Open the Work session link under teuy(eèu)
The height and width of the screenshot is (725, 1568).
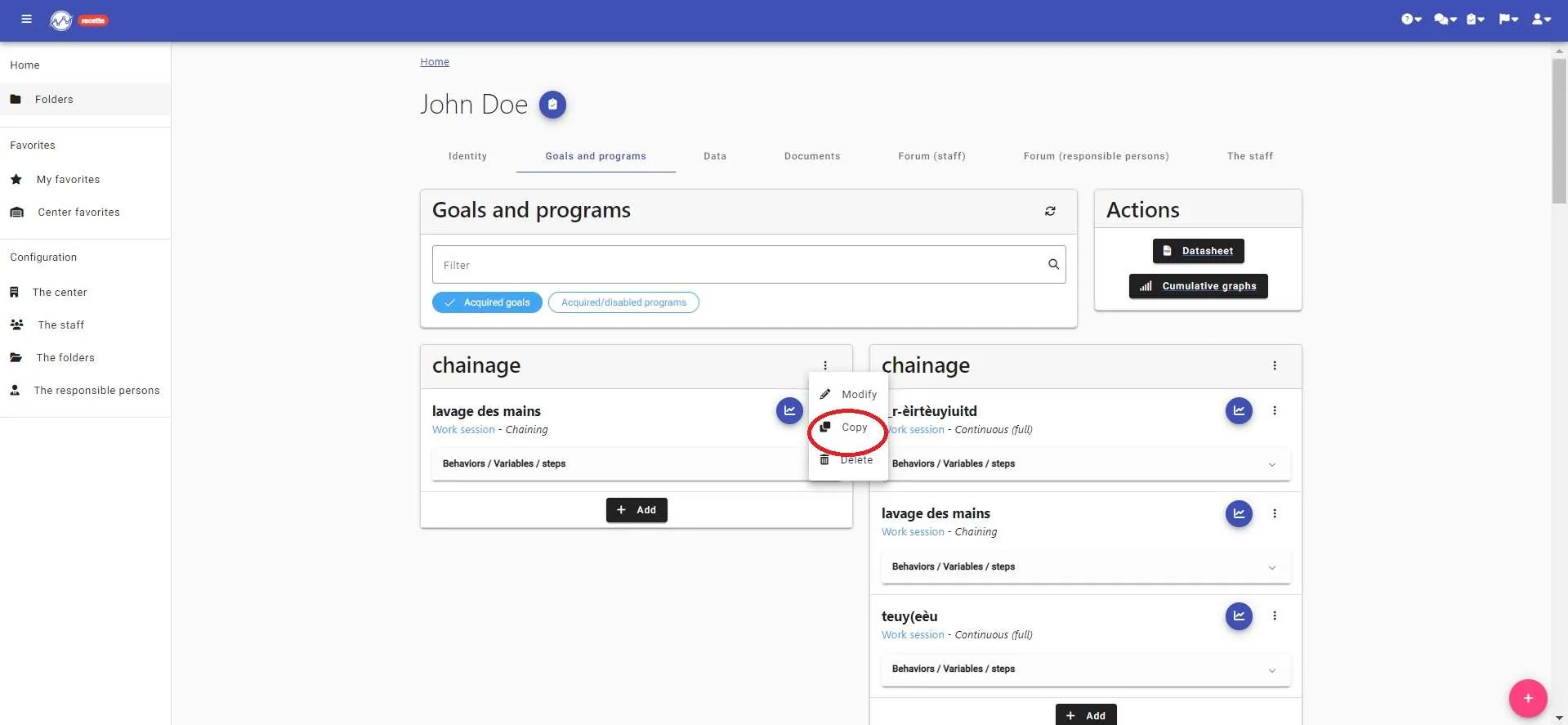913,635
